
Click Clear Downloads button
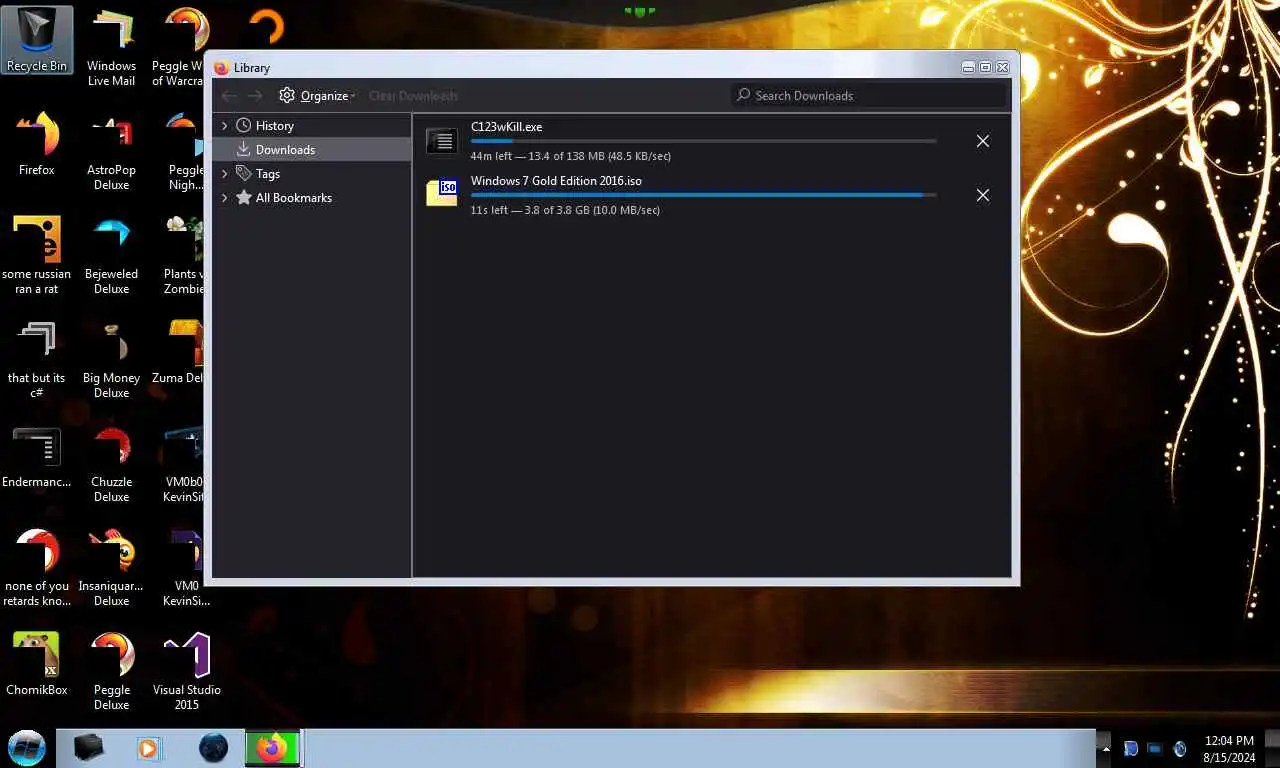(413, 96)
